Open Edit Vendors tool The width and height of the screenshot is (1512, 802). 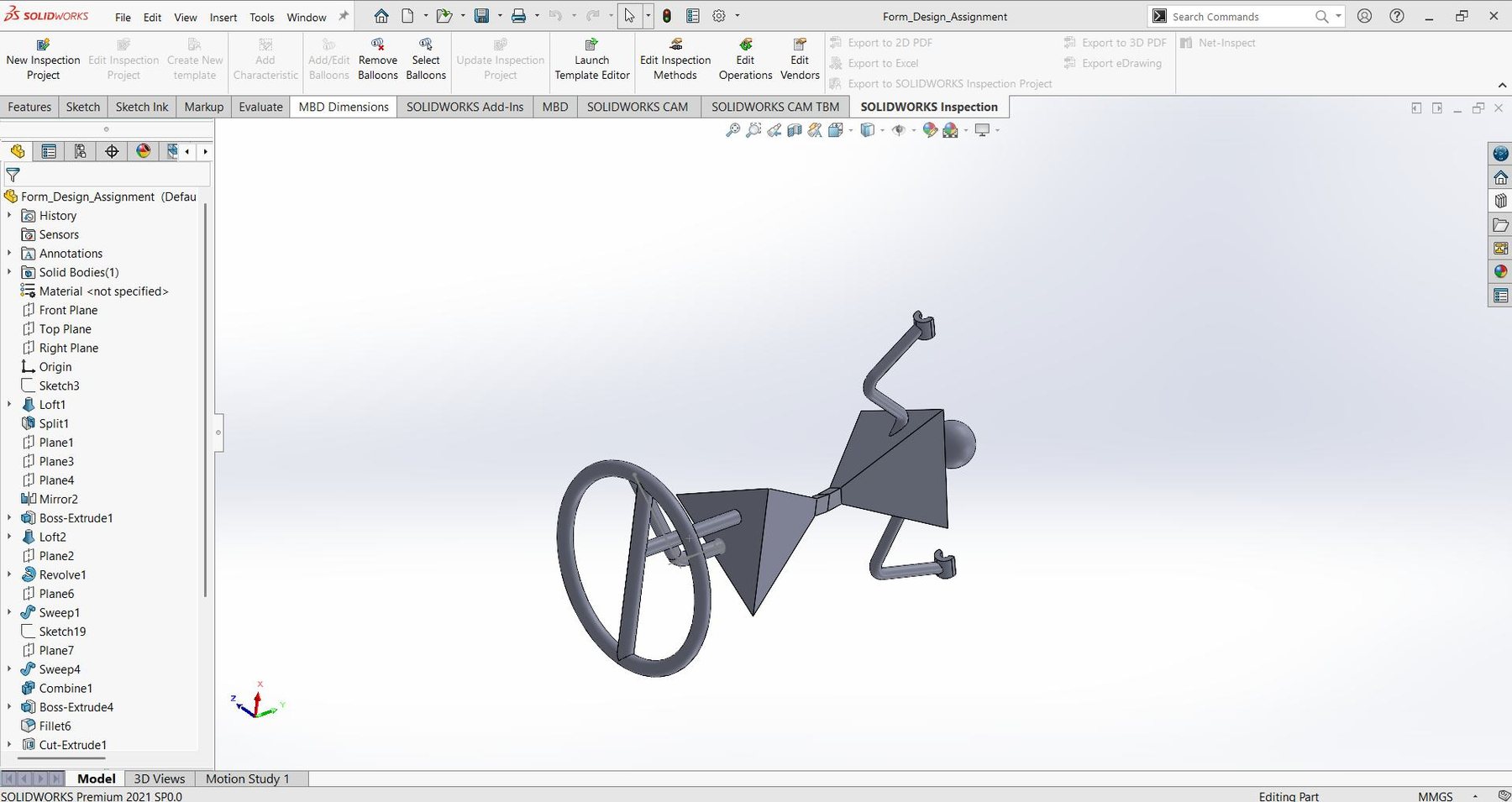(x=800, y=60)
